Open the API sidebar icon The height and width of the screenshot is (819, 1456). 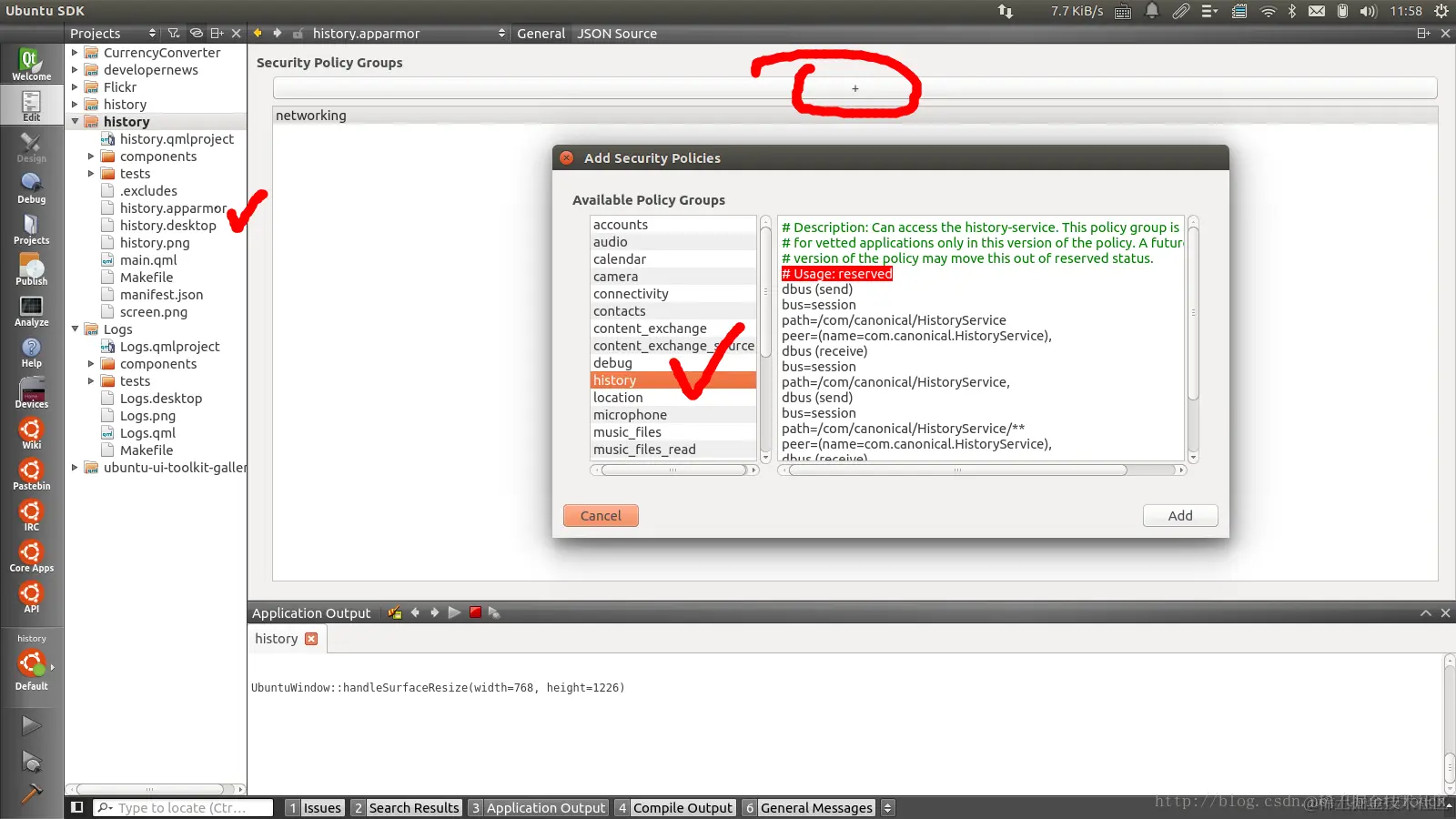pyautogui.click(x=31, y=597)
